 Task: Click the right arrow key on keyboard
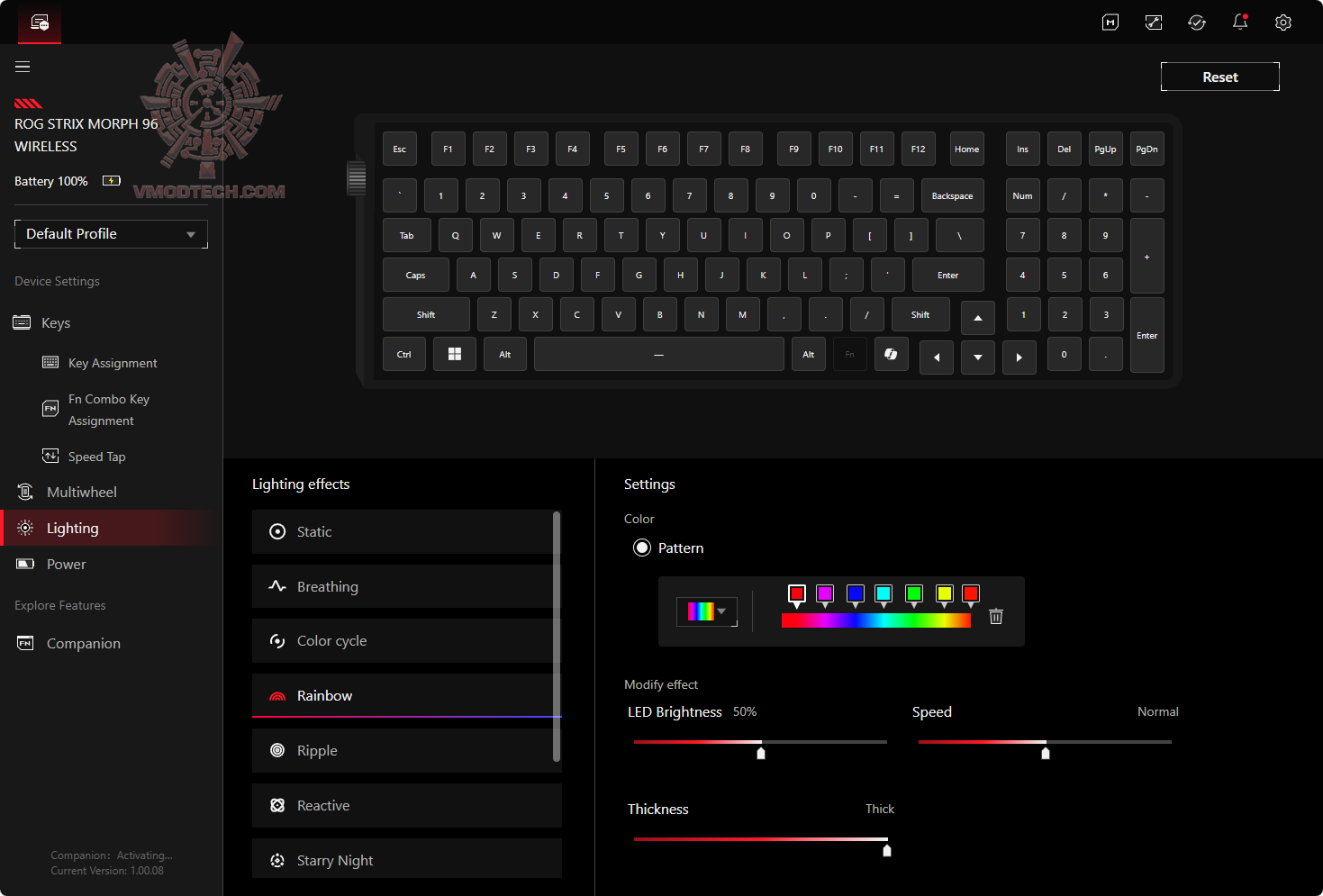tap(1019, 357)
